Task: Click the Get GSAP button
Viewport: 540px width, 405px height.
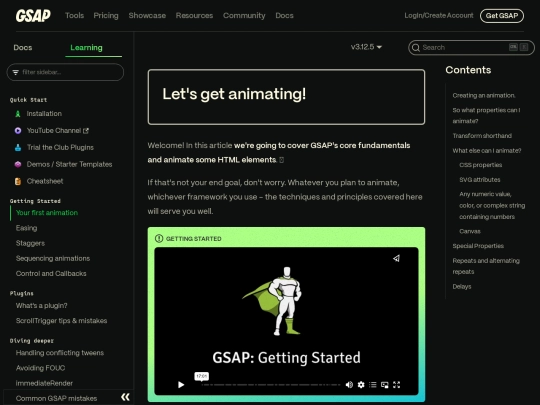Action: [x=502, y=16]
